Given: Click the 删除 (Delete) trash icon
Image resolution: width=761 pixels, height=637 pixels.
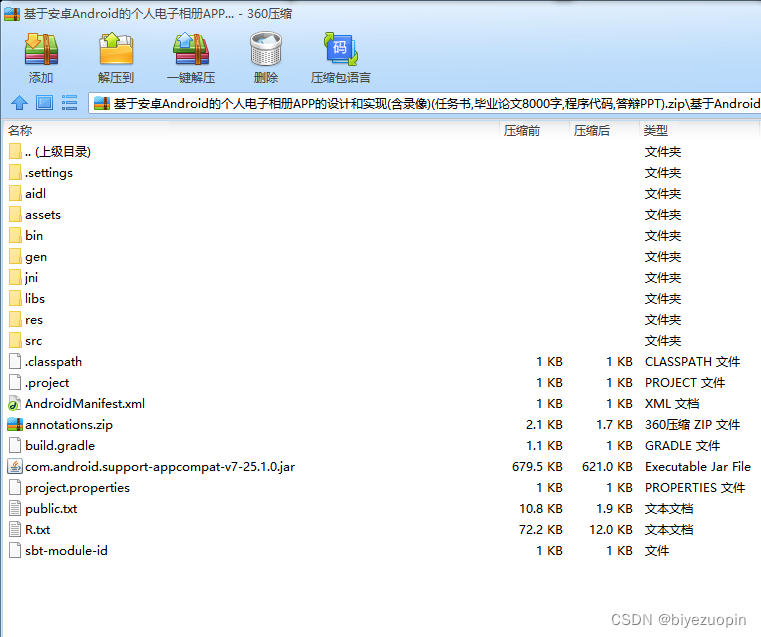Looking at the screenshot, I should [266, 49].
